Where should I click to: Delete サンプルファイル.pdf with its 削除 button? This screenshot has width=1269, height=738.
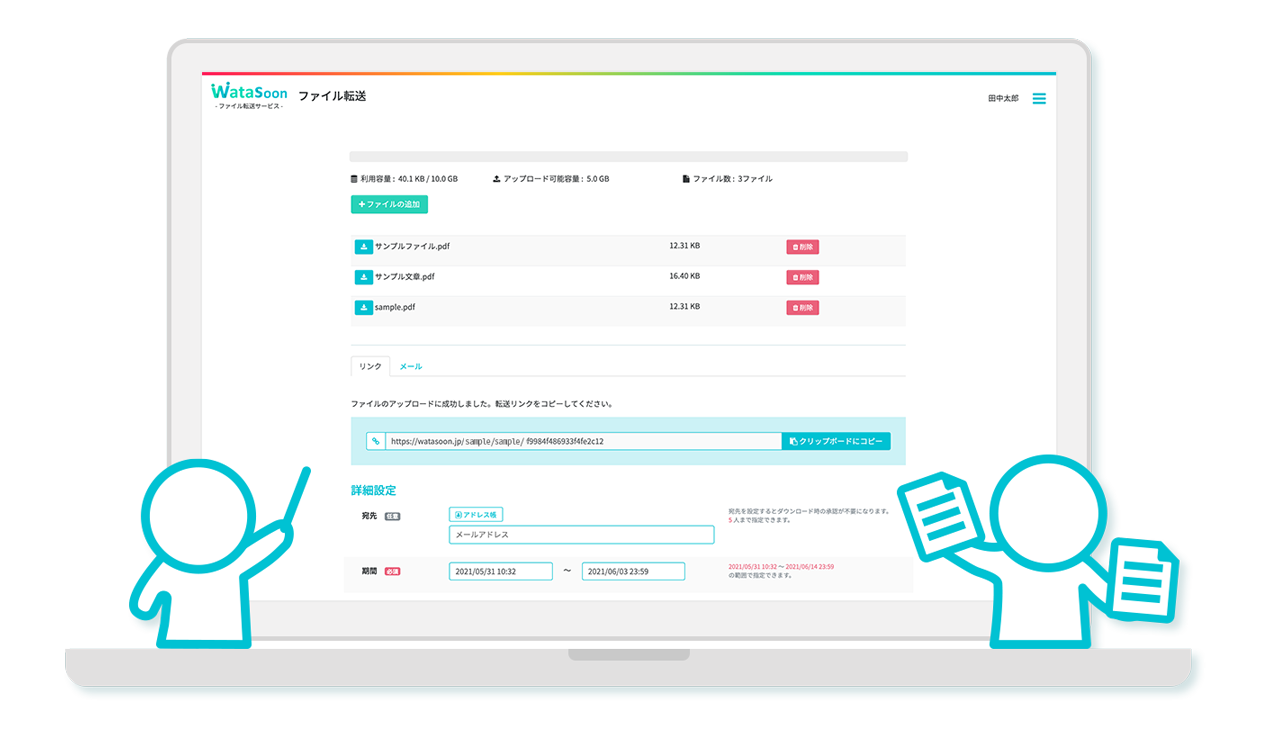802,247
